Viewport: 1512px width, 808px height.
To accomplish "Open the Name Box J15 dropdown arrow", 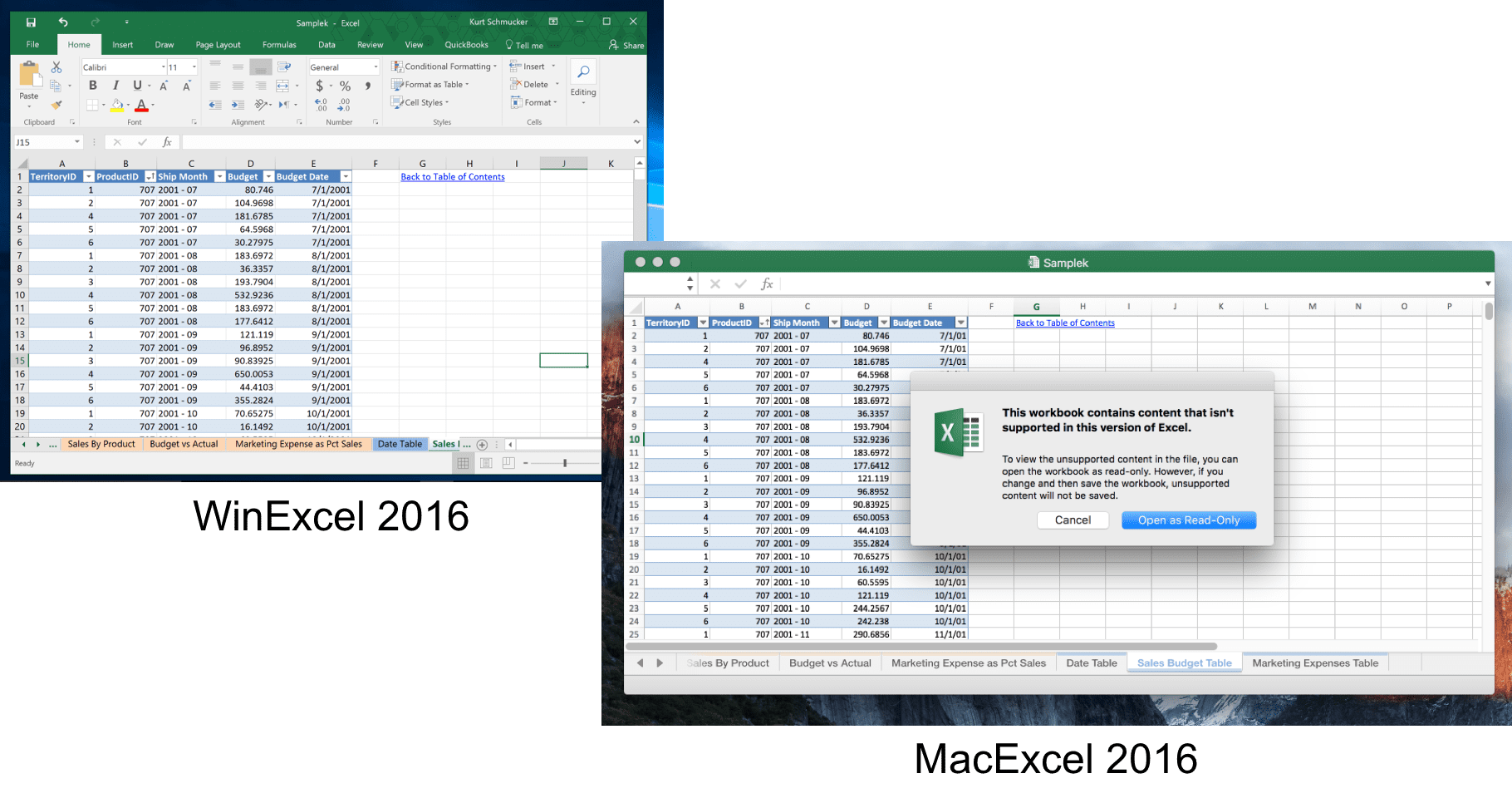I will click(x=77, y=142).
